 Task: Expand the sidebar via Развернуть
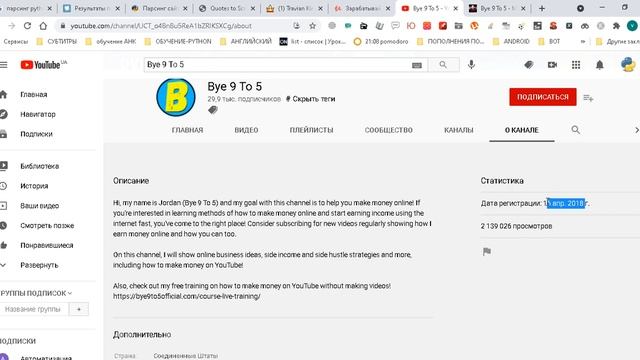[39, 265]
